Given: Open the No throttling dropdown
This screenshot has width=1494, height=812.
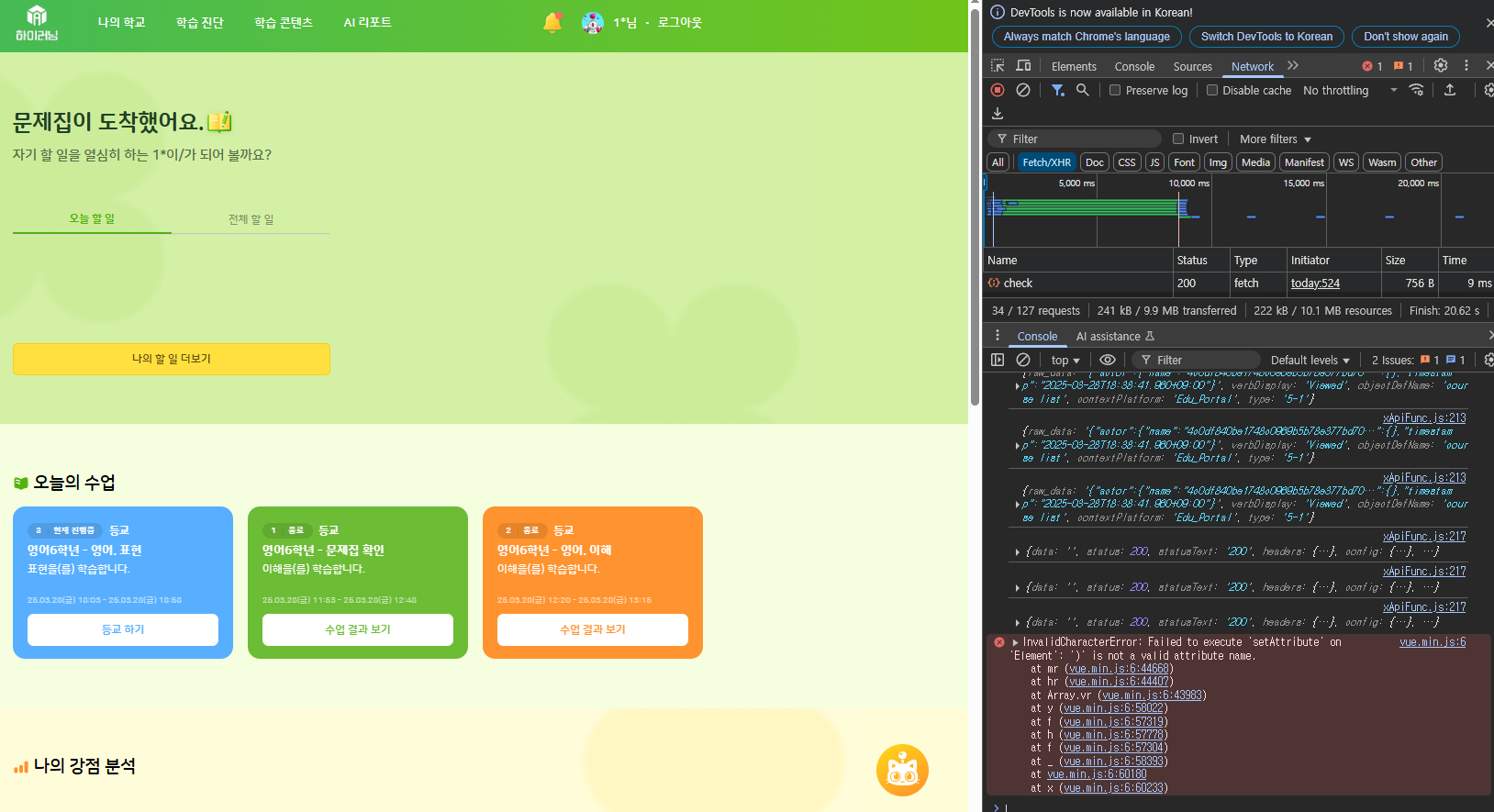Looking at the screenshot, I should point(1349,90).
